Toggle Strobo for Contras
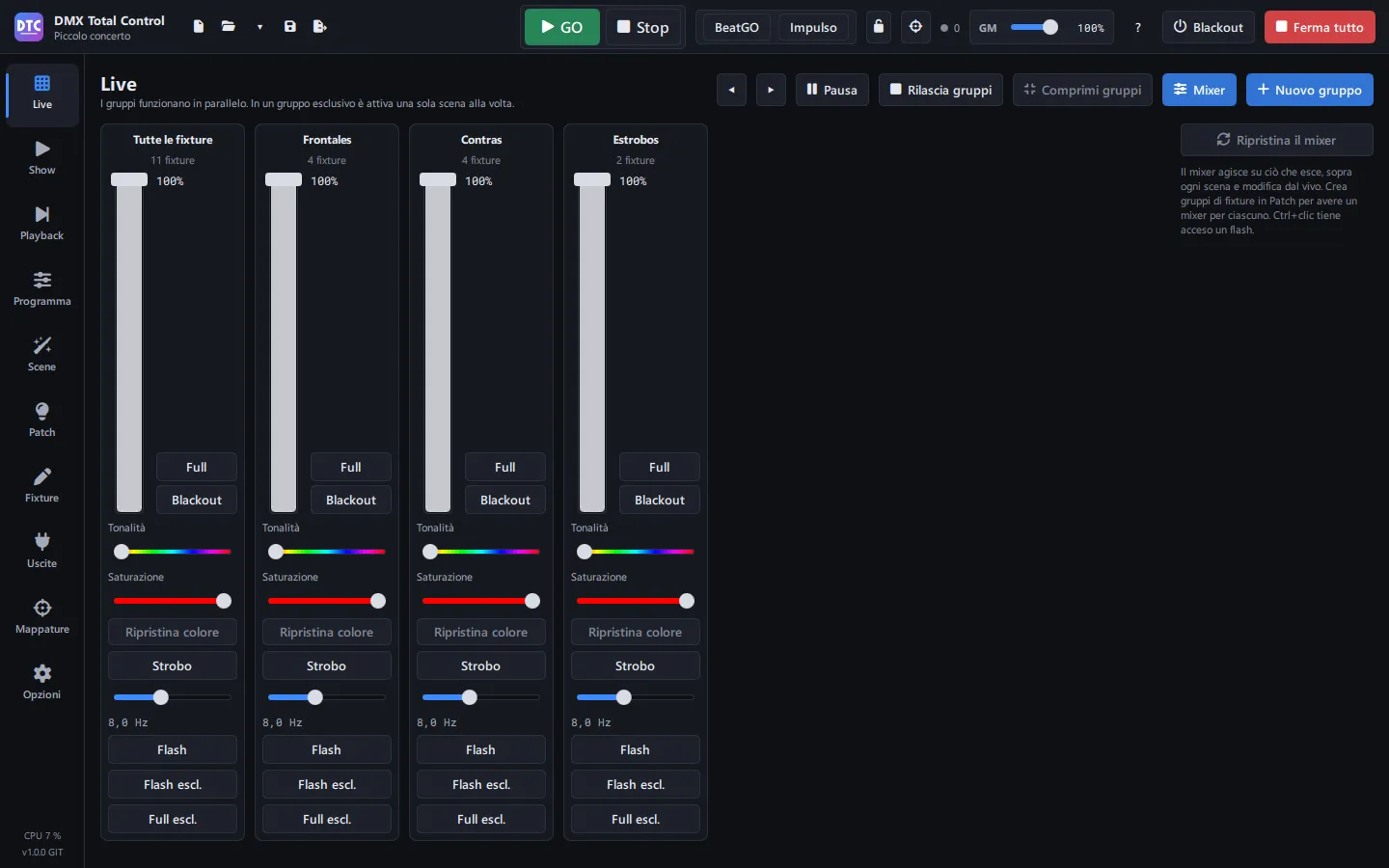 481,665
